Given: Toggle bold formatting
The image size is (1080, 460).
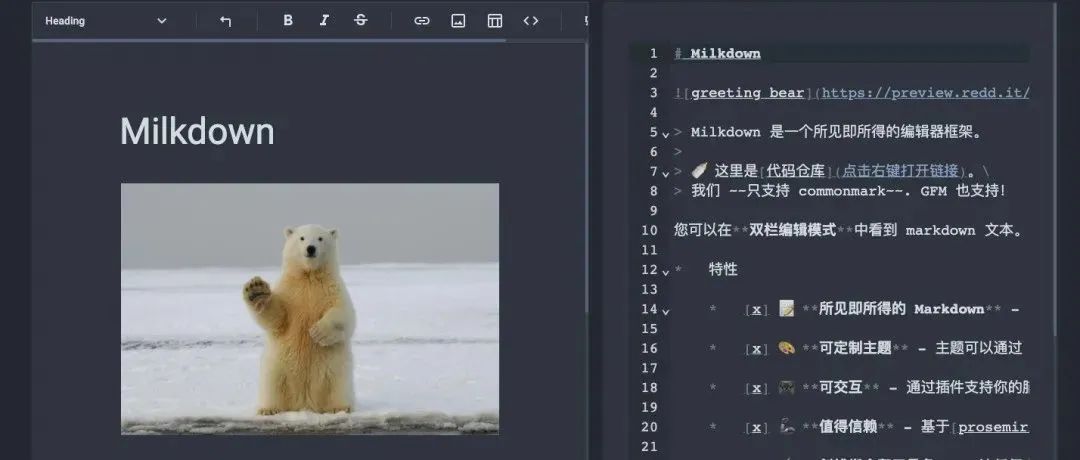Looking at the screenshot, I should pyautogui.click(x=288, y=21).
